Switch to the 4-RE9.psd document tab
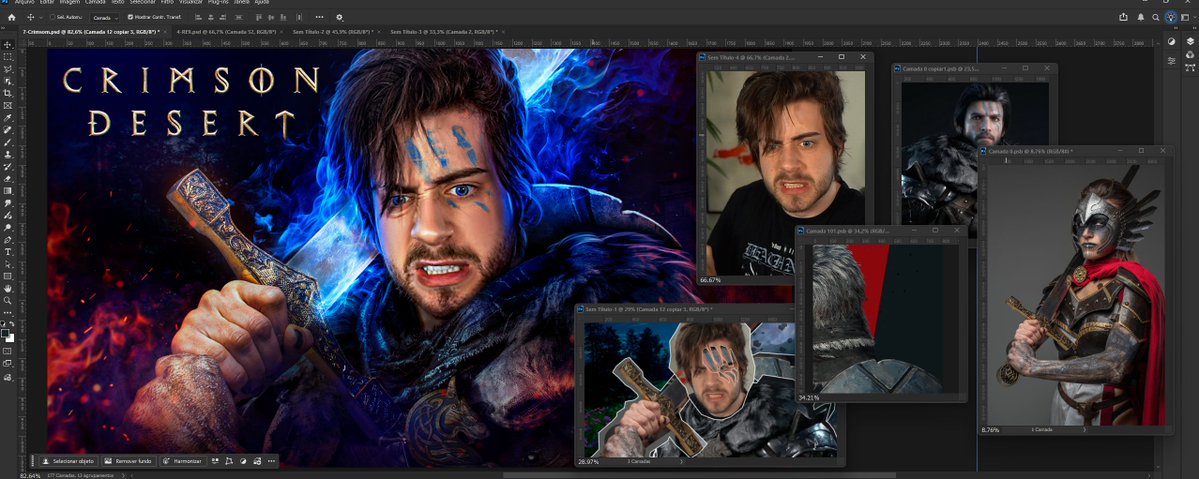 pyautogui.click(x=226, y=32)
